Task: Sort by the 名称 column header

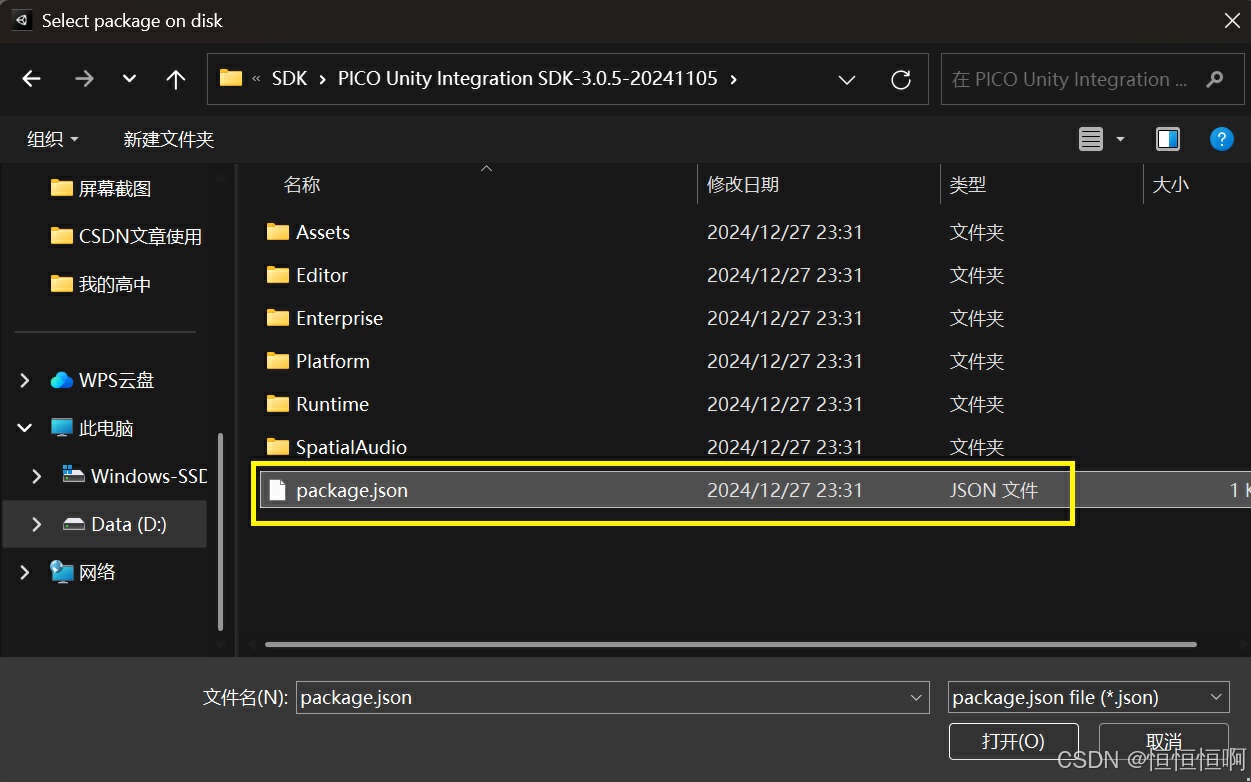Action: 302,184
